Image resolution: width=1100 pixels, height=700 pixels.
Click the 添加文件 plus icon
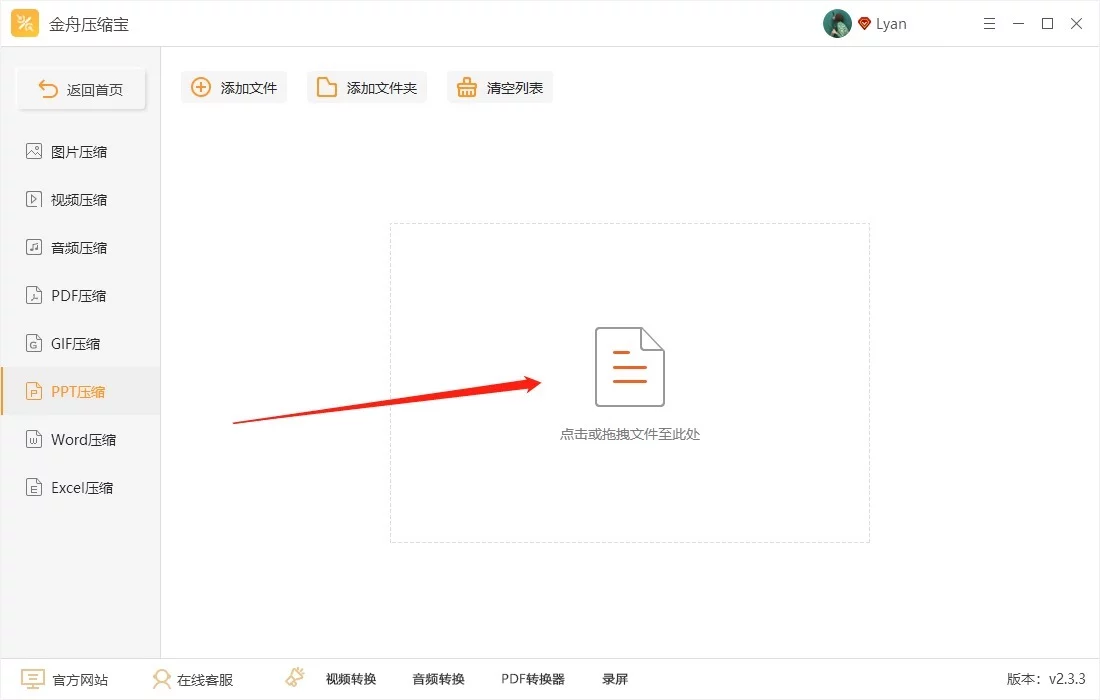(x=201, y=88)
